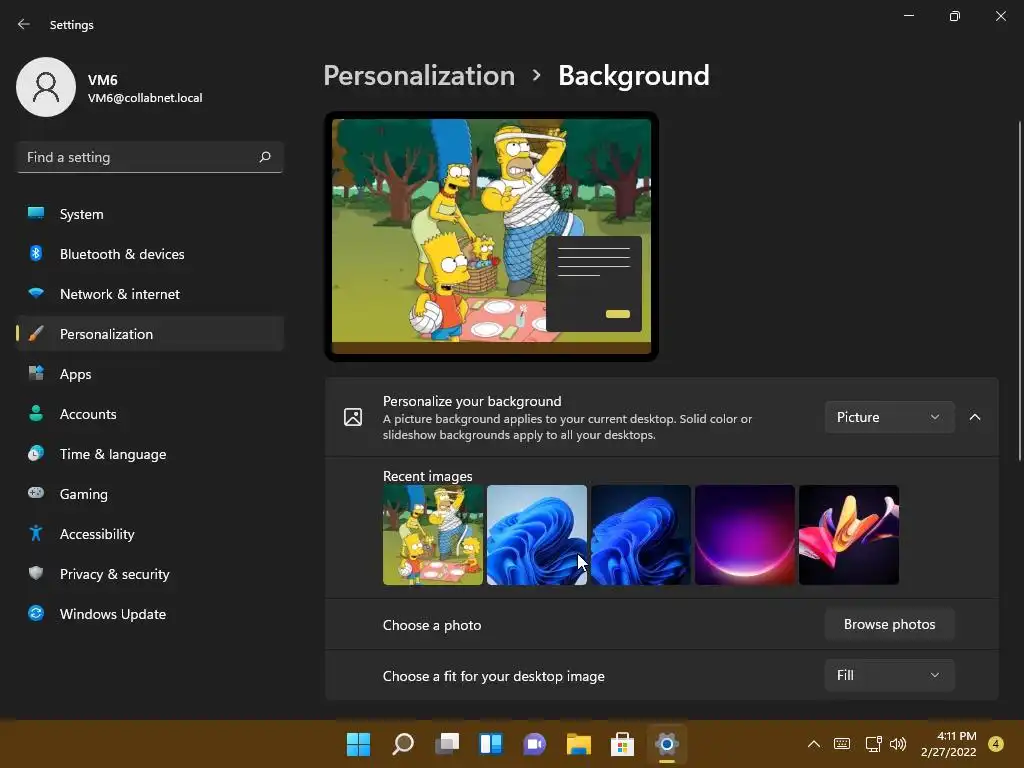
Task: Open Accessibility settings category
Action: (150, 534)
